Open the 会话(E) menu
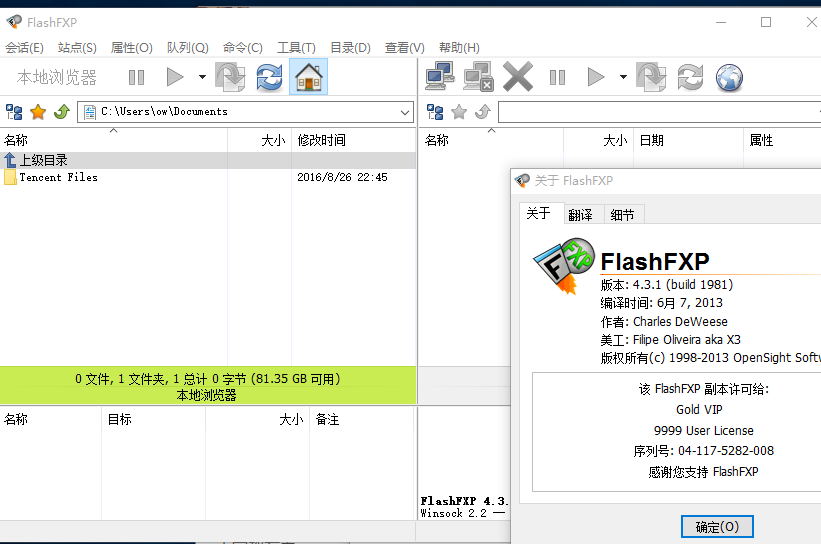This screenshot has height=544, width=821. click(24, 48)
